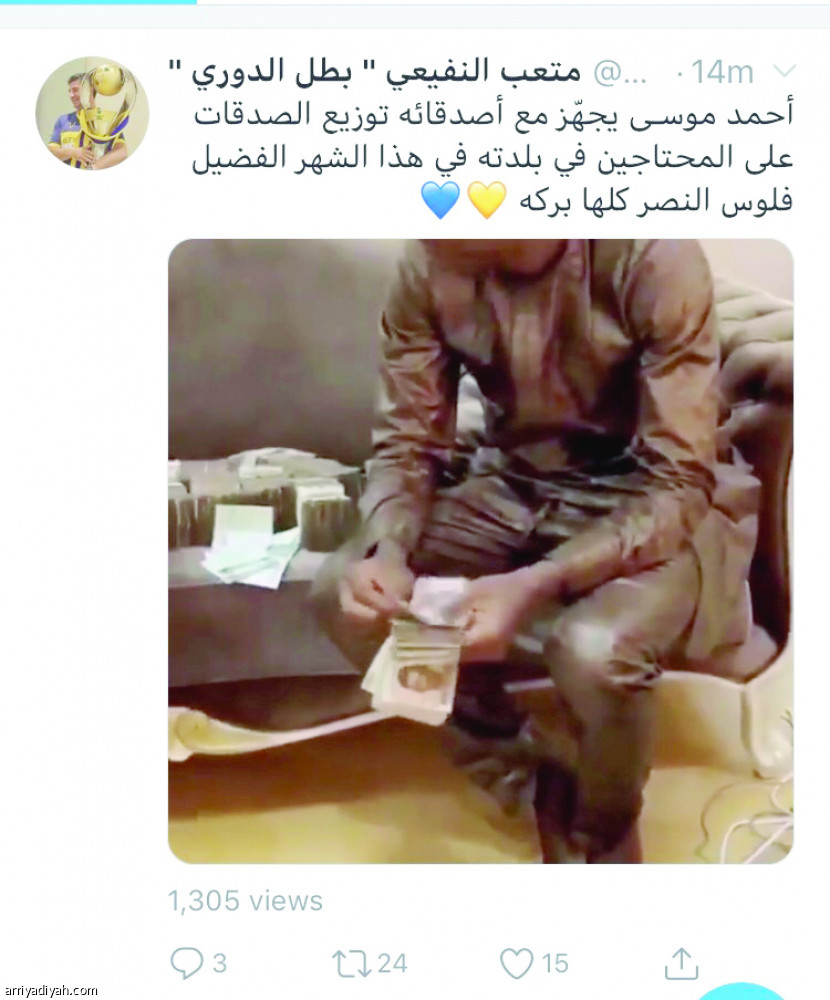Viewport: 830px width, 1000px height.
Task: Open the tweet author's profile picture
Action: (93, 113)
